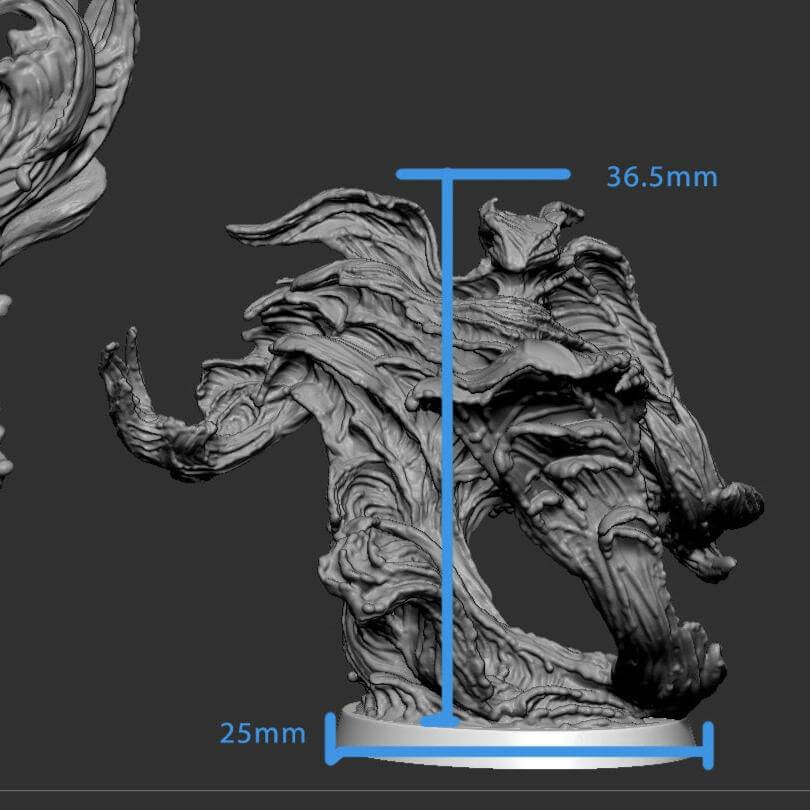Click the 25mm base width label
Screen dimensions: 810x810
tap(262, 733)
